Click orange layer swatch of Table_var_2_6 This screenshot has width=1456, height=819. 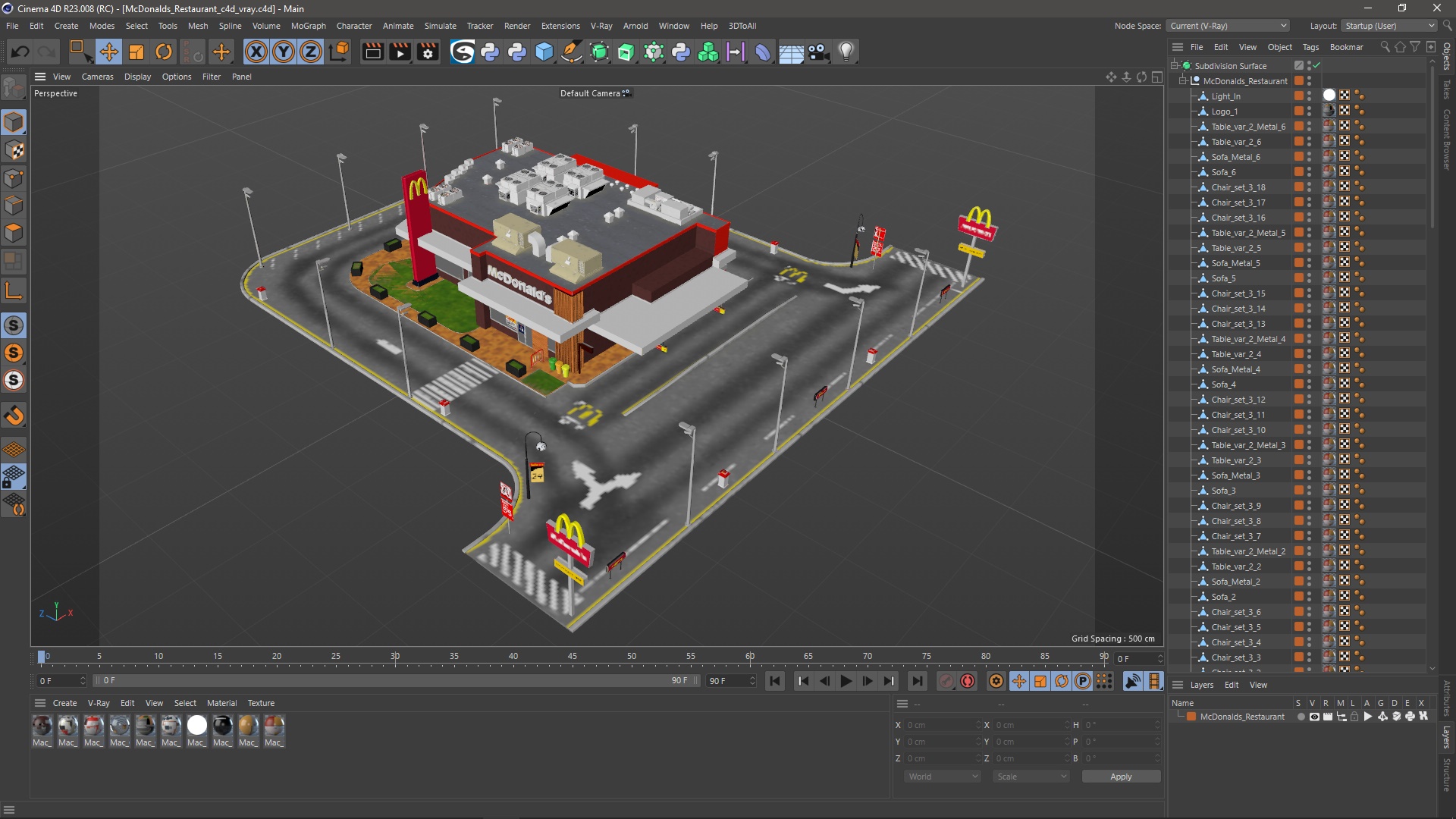(1299, 142)
